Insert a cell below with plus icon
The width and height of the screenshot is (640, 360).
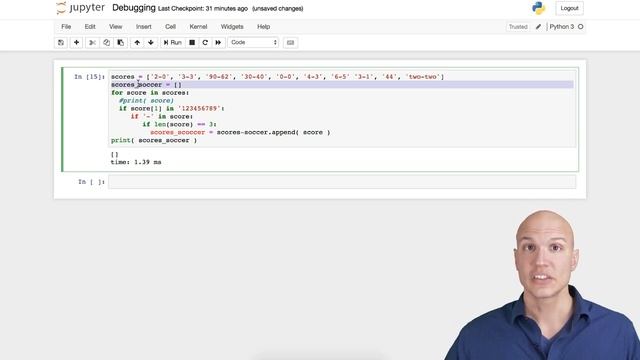pyautogui.click(x=76, y=42)
